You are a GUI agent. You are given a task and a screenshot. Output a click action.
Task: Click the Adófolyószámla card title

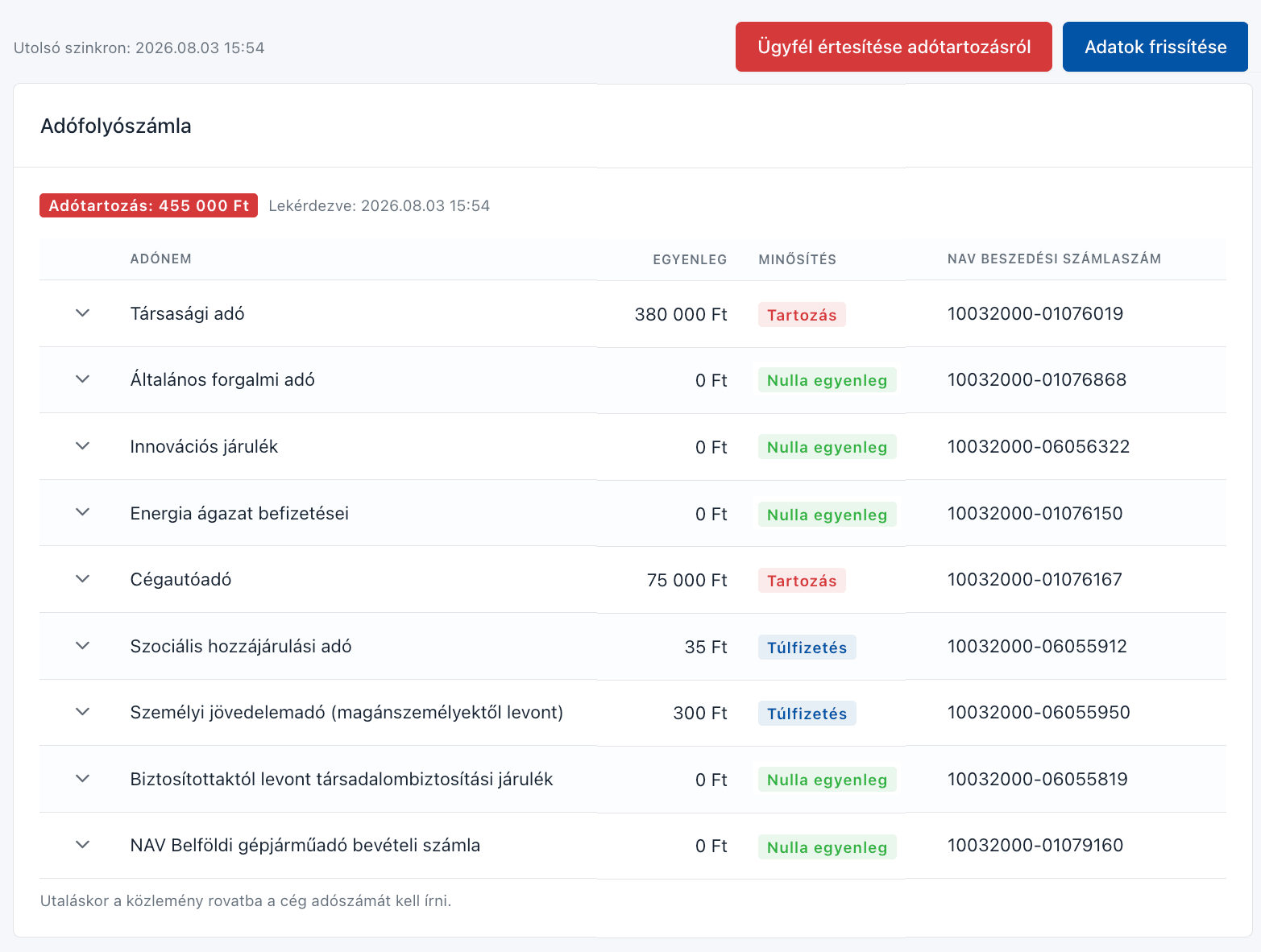pos(116,126)
